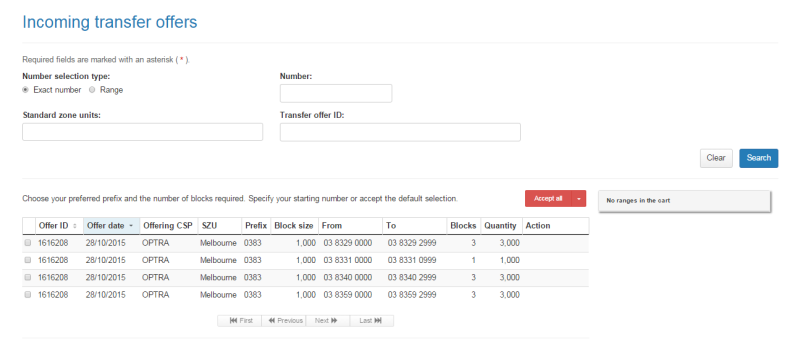Click From cell 03 8340 0000
This screenshot has width=800, height=363.
(348, 277)
